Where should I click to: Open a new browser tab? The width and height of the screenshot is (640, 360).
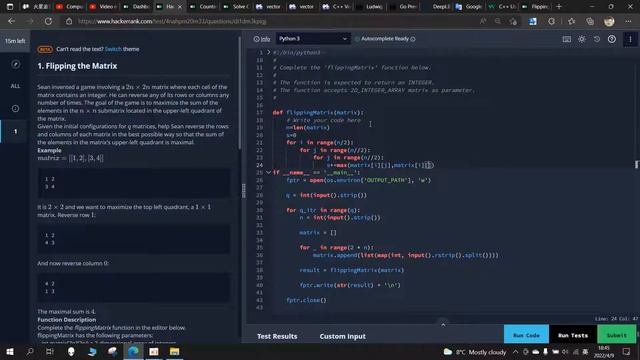coord(559,7)
